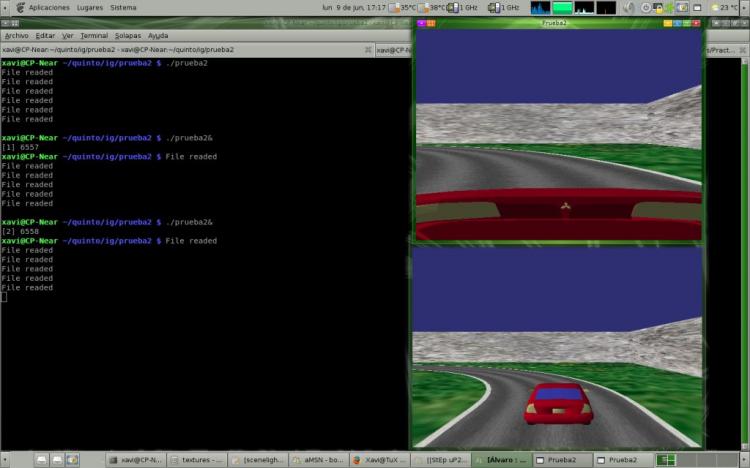
Task: Close the first terminal tab
Action: click(368, 50)
